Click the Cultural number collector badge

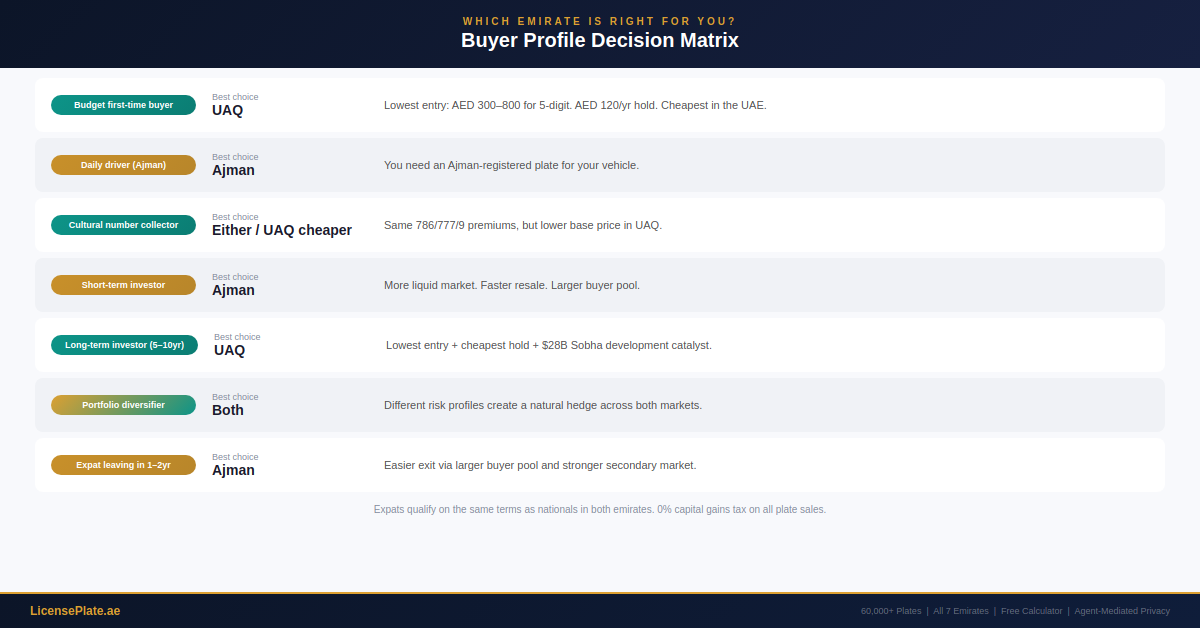pos(123,225)
